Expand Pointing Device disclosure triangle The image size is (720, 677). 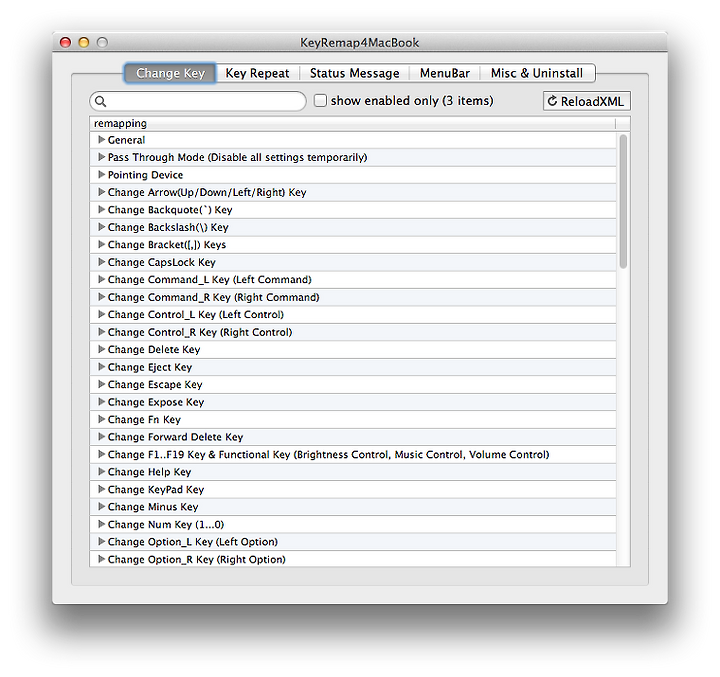click(x=101, y=174)
